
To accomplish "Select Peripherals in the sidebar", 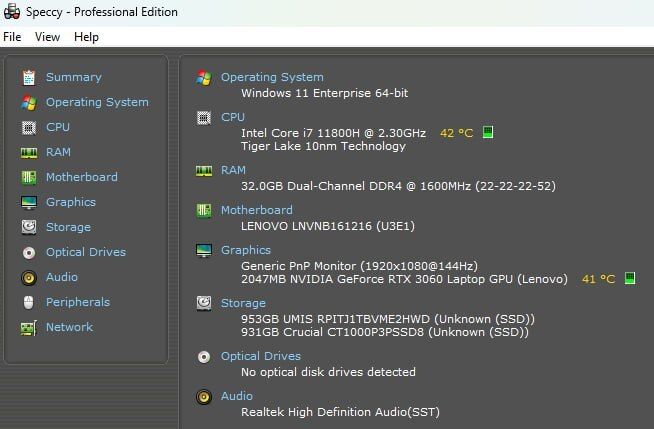I will click(78, 302).
